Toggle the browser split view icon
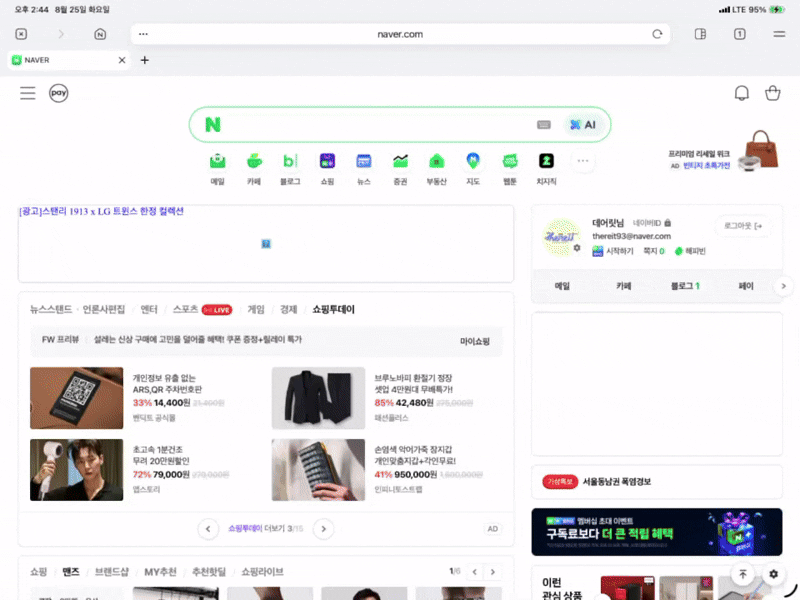This screenshot has width=800, height=600. click(x=701, y=34)
